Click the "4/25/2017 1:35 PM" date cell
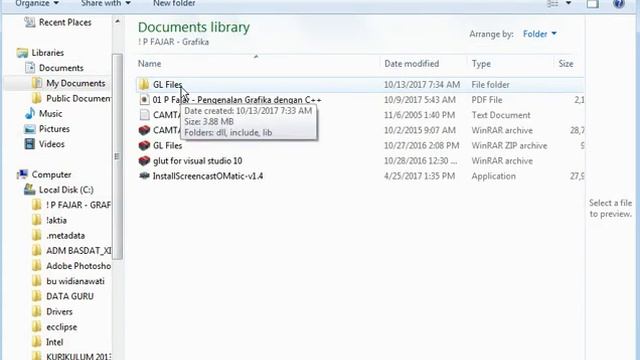The width and height of the screenshot is (640, 360). tap(419, 176)
